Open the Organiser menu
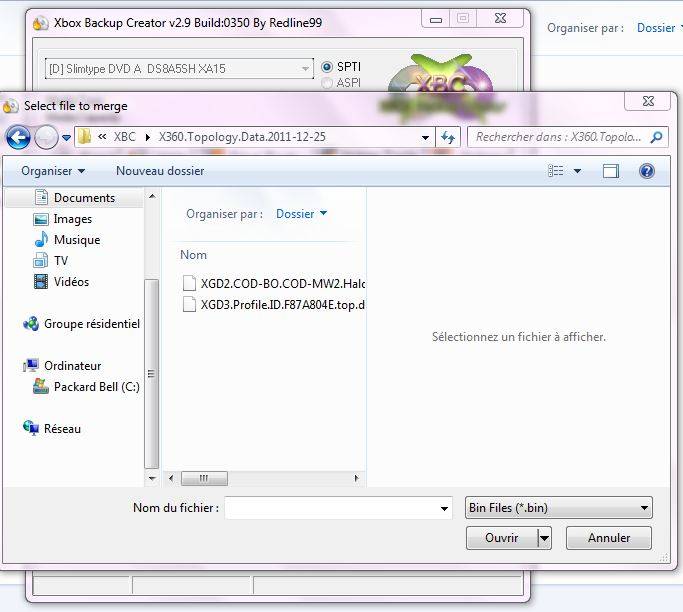The width and height of the screenshot is (683, 612). click(x=53, y=171)
